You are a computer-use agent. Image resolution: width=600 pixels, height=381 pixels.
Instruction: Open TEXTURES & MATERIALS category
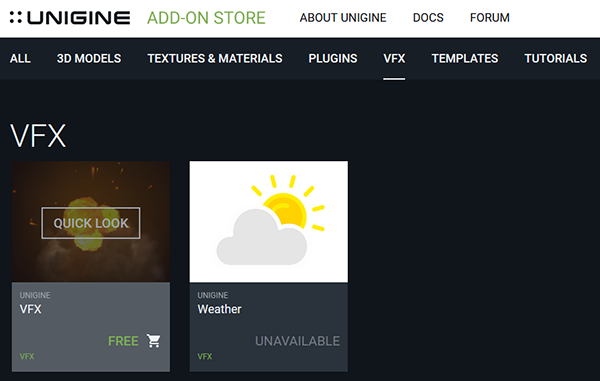[x=215, y=59]
